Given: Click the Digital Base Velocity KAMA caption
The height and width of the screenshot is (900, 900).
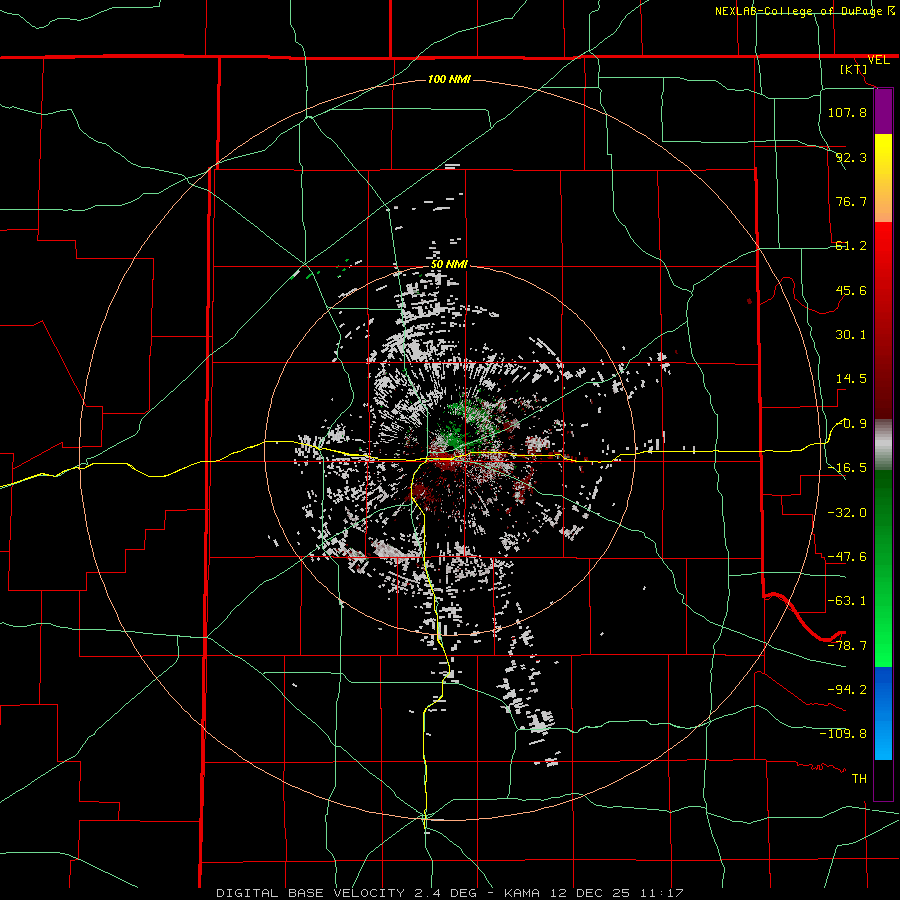Looking at the screenshot, I should (449, 893).
